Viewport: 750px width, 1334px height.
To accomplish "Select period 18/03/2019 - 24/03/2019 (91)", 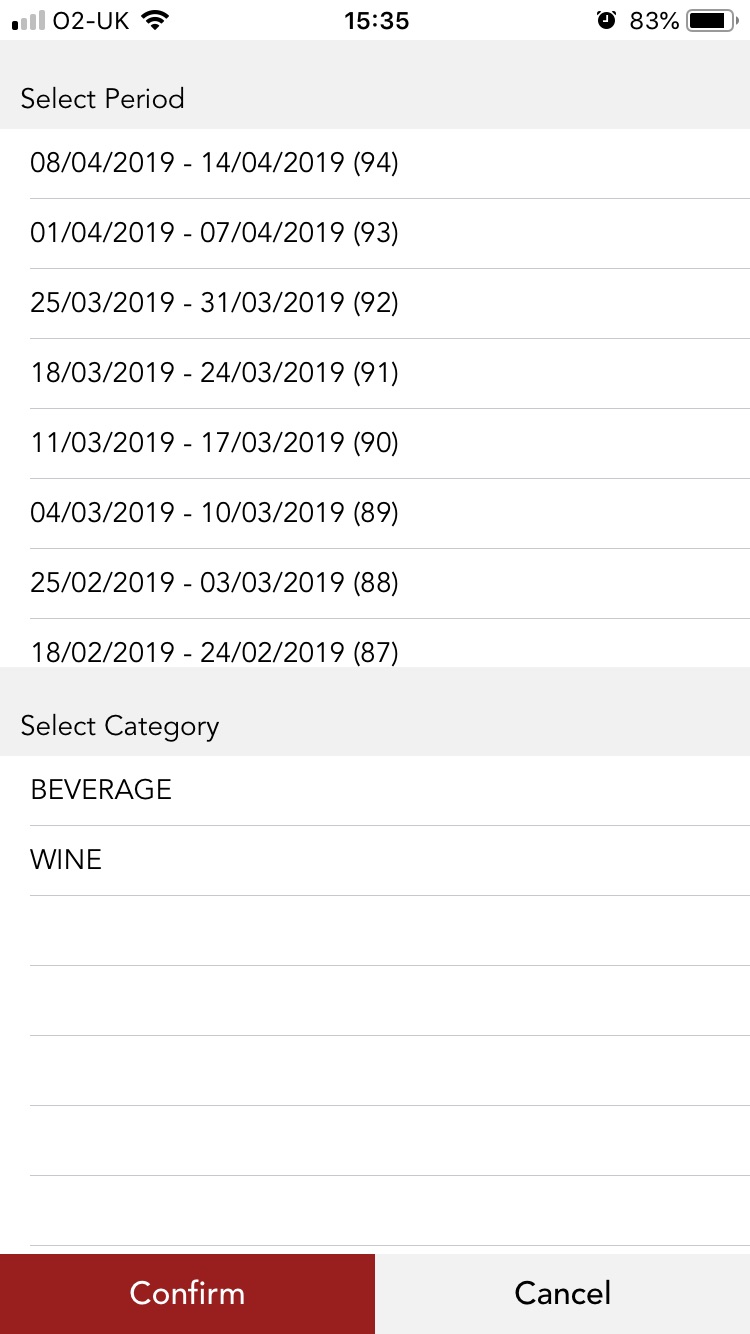I will click(x=214, y=373).
